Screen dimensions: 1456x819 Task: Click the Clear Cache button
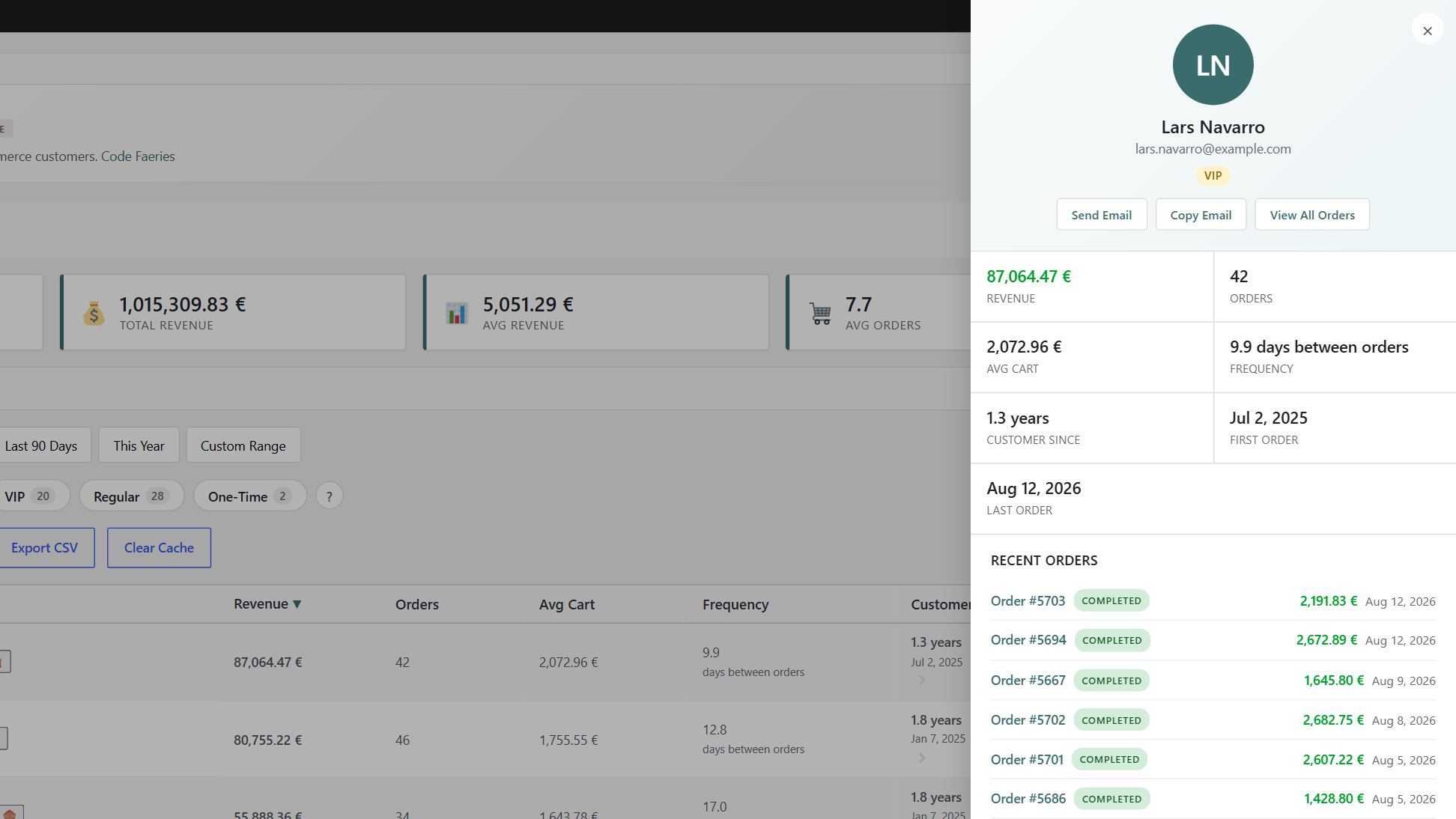point(159,548)
